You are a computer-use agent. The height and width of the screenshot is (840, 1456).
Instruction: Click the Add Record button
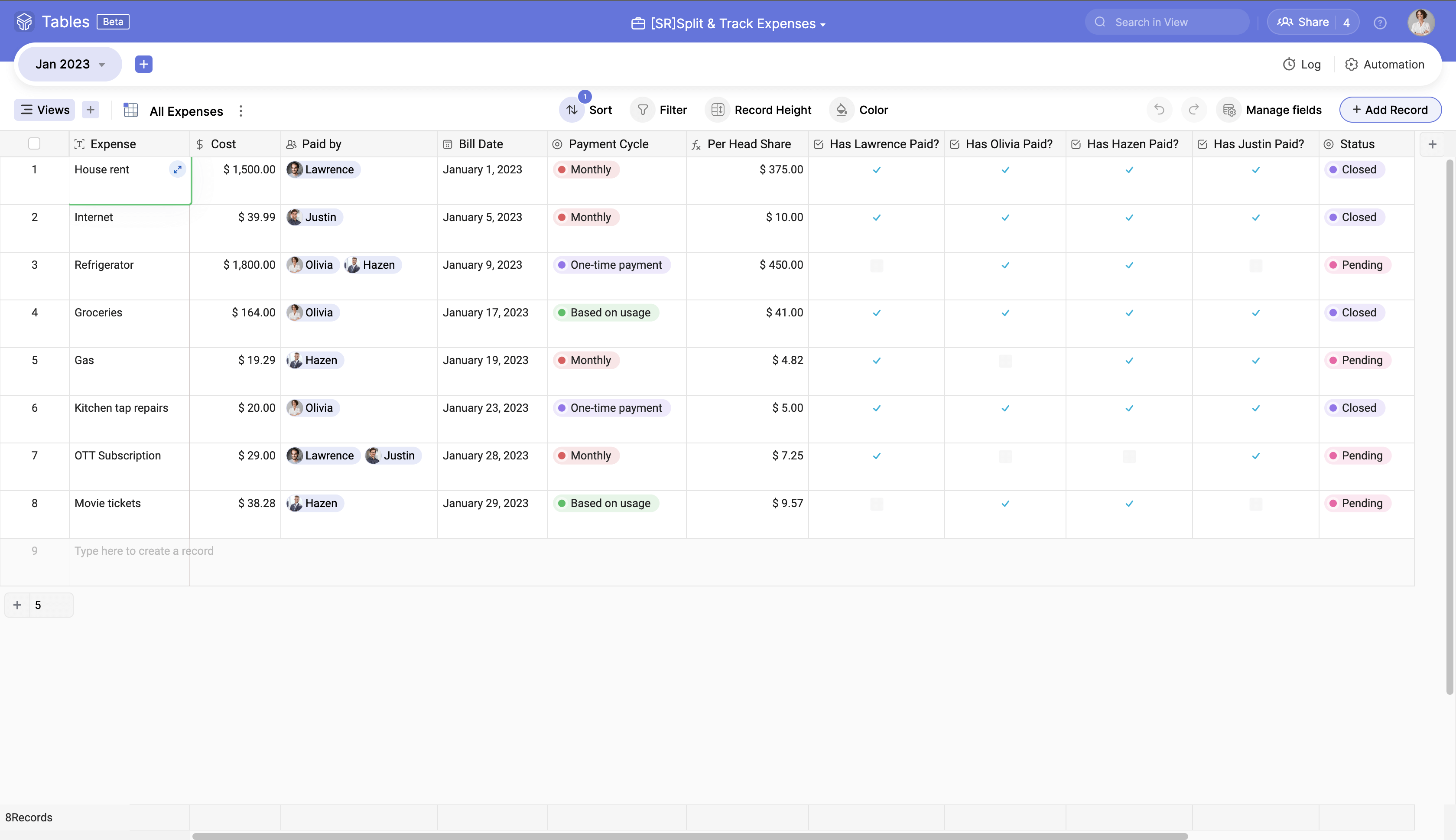pyautogui.click(x=1390, y=110)
